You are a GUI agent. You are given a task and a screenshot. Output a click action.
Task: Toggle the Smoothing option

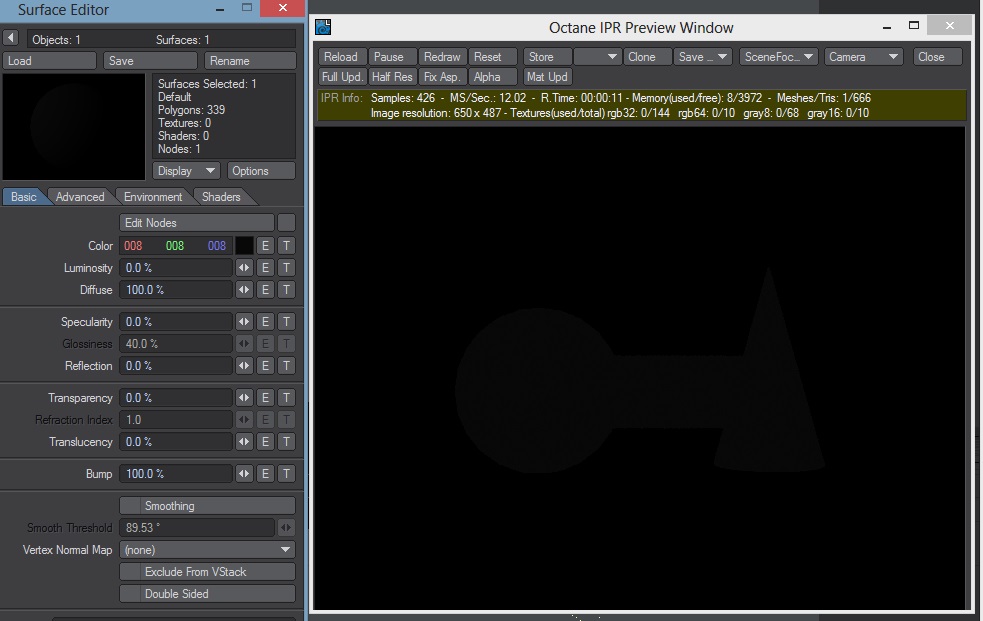click(207, 506)
